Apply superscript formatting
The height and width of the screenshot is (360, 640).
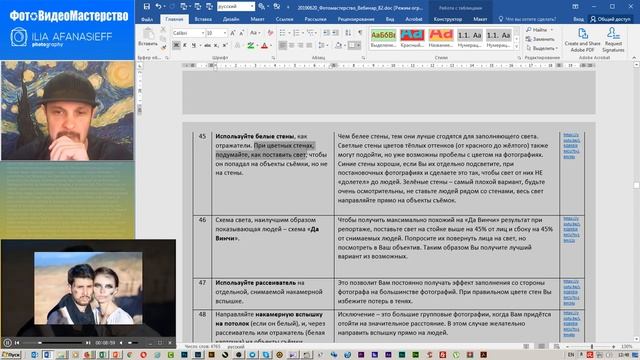coord(224,45)
